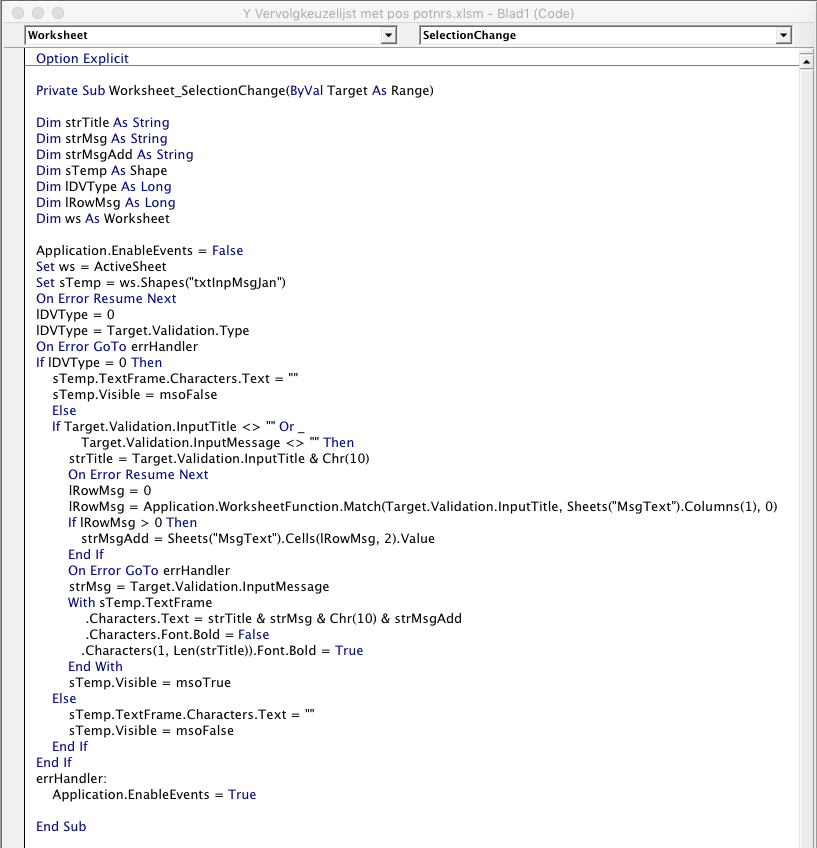This screenshot has height=848, width=817.
Task: Click the 'errHandler:' label line
Action: (71, 779)
